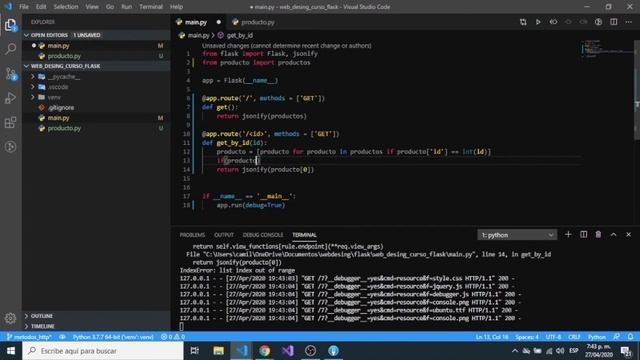Viewport: 640px width, 360px height.
Task: Select Python 3.7.7 interpreter in status bar
Action: pyautogui.click(x=113, y=337)
